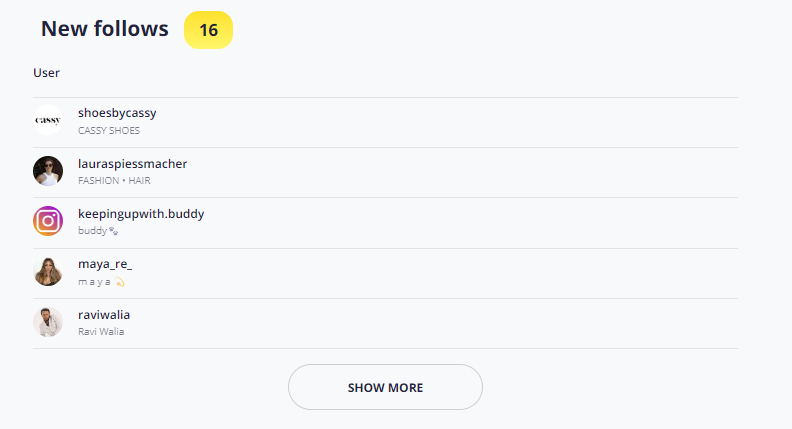Click the dizzy star emoji beside m a y a
Screen dimensions: 792x429
point(120,282)
